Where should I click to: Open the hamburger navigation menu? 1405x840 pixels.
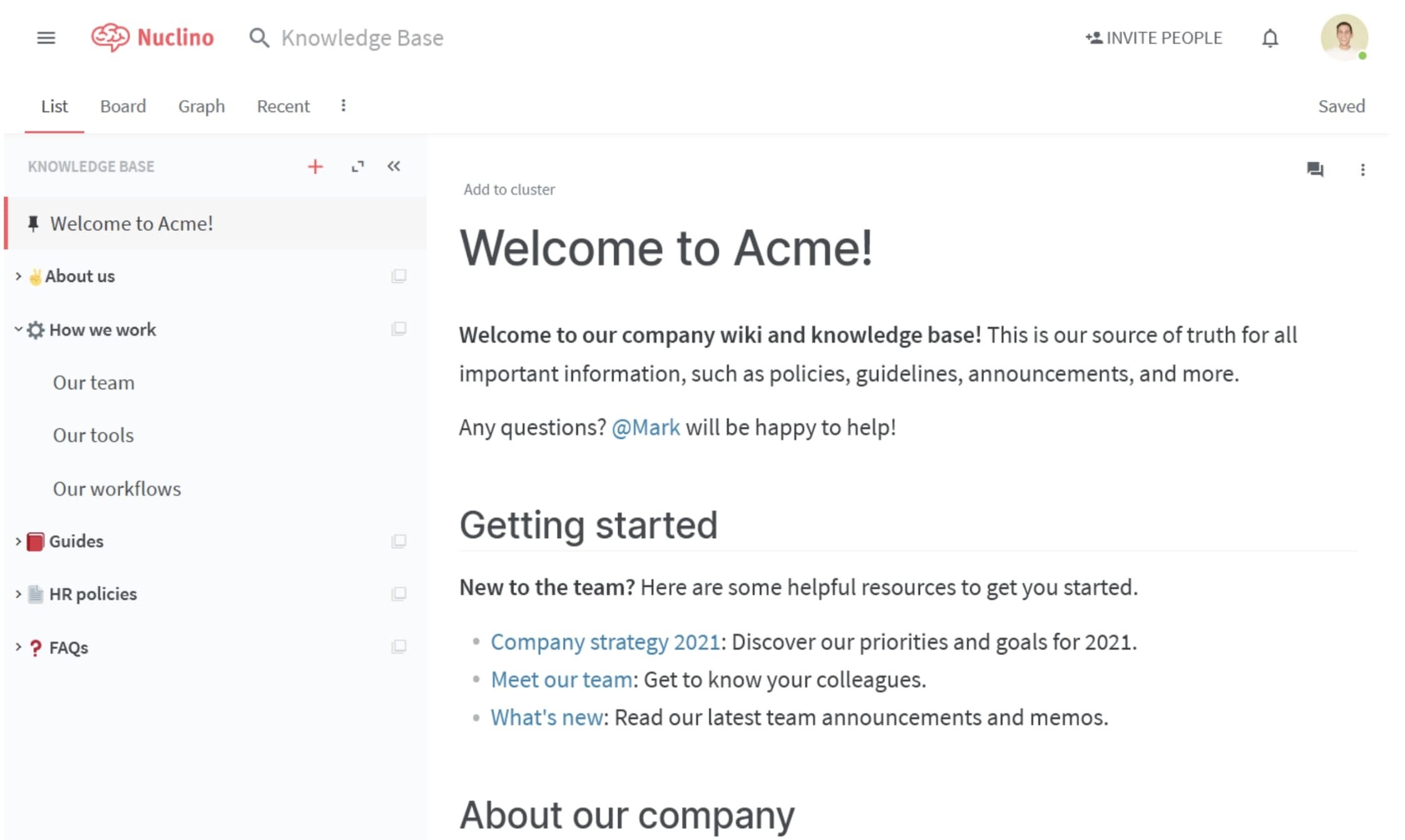[46, 38]
